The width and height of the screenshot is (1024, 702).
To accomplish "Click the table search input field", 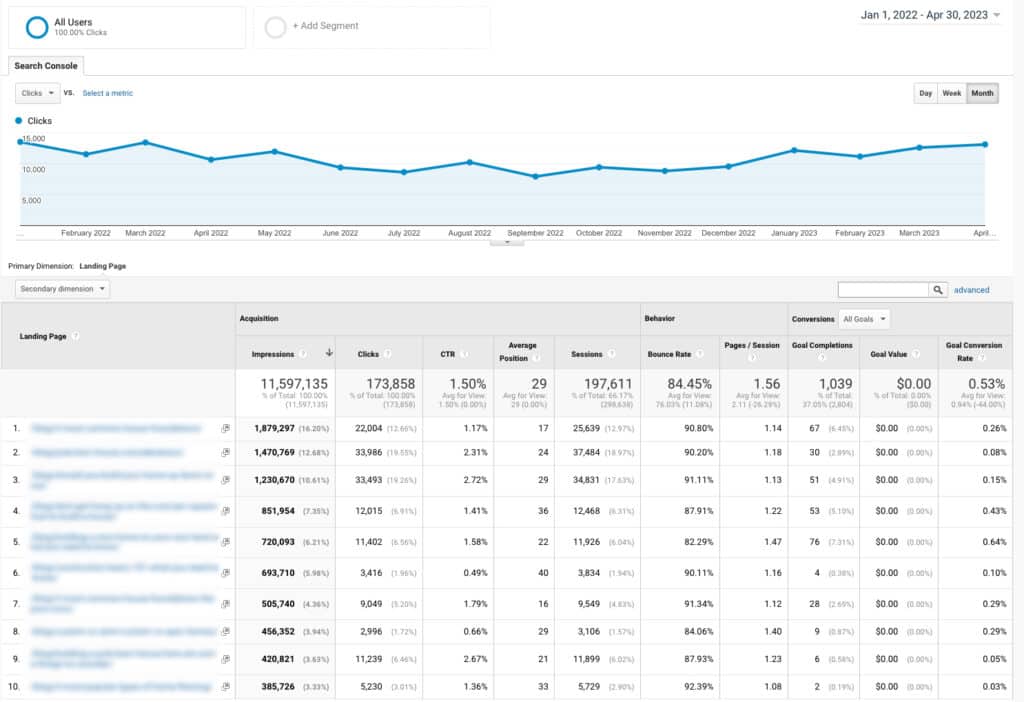I will point(883,290).
